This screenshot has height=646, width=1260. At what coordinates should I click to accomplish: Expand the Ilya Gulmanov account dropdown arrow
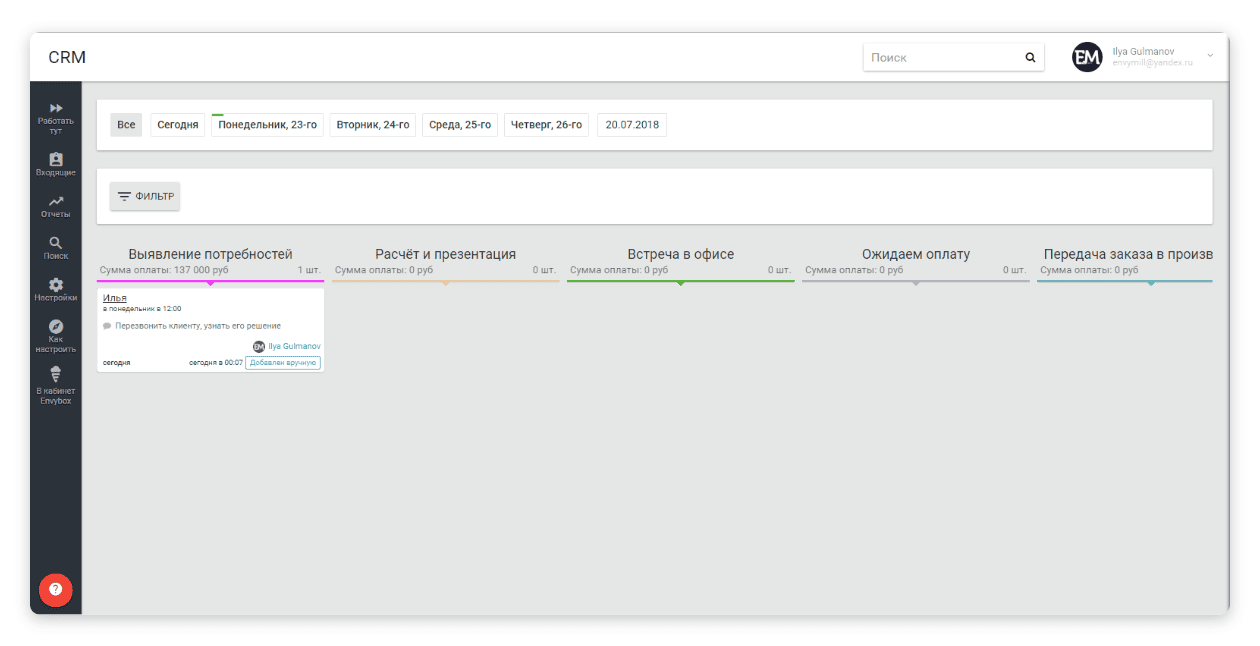[1210, 55]
